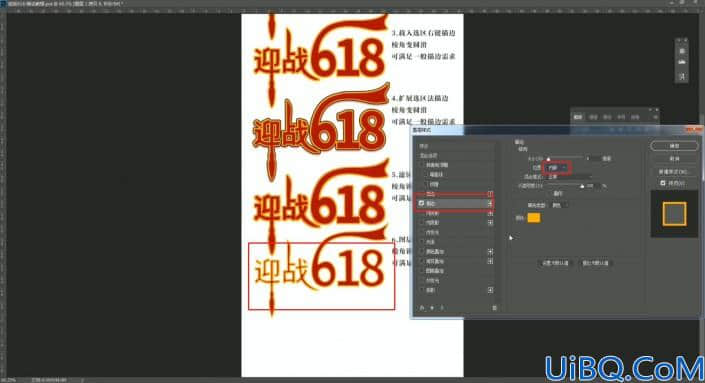
Task: Click plus icon on Drop Shadow row
Action: pos(490,290)
